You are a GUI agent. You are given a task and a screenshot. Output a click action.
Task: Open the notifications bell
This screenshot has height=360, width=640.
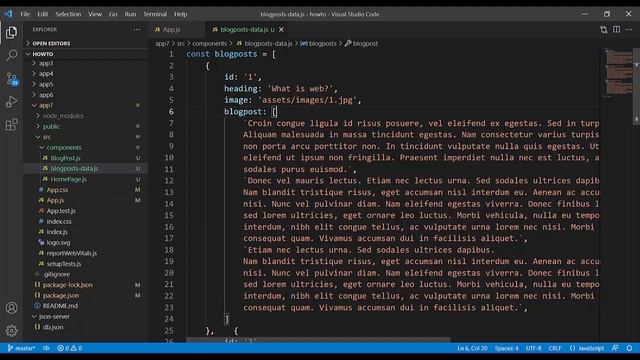629,348
